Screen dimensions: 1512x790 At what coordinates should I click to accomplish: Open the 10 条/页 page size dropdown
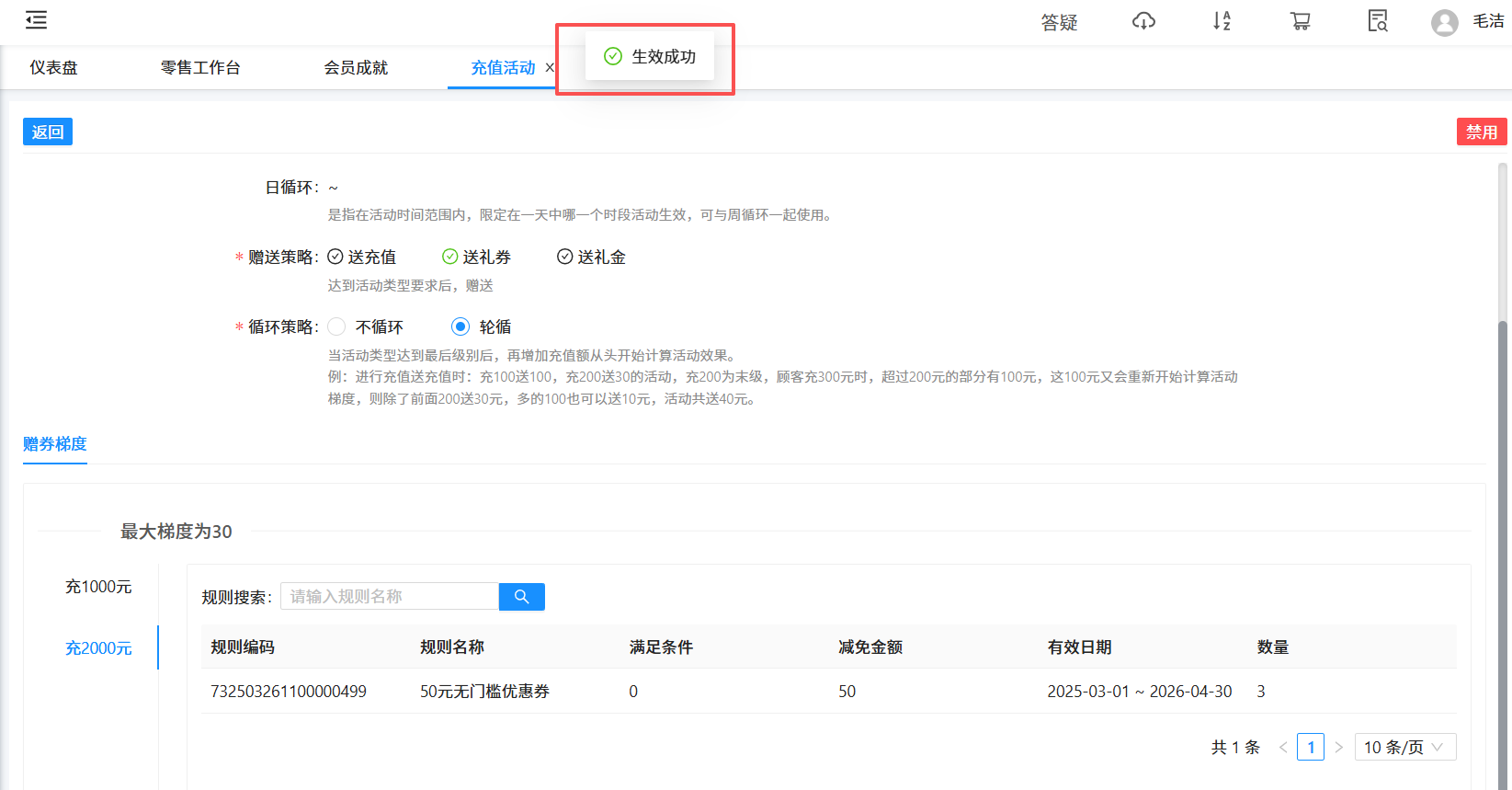coord(1405,747)
